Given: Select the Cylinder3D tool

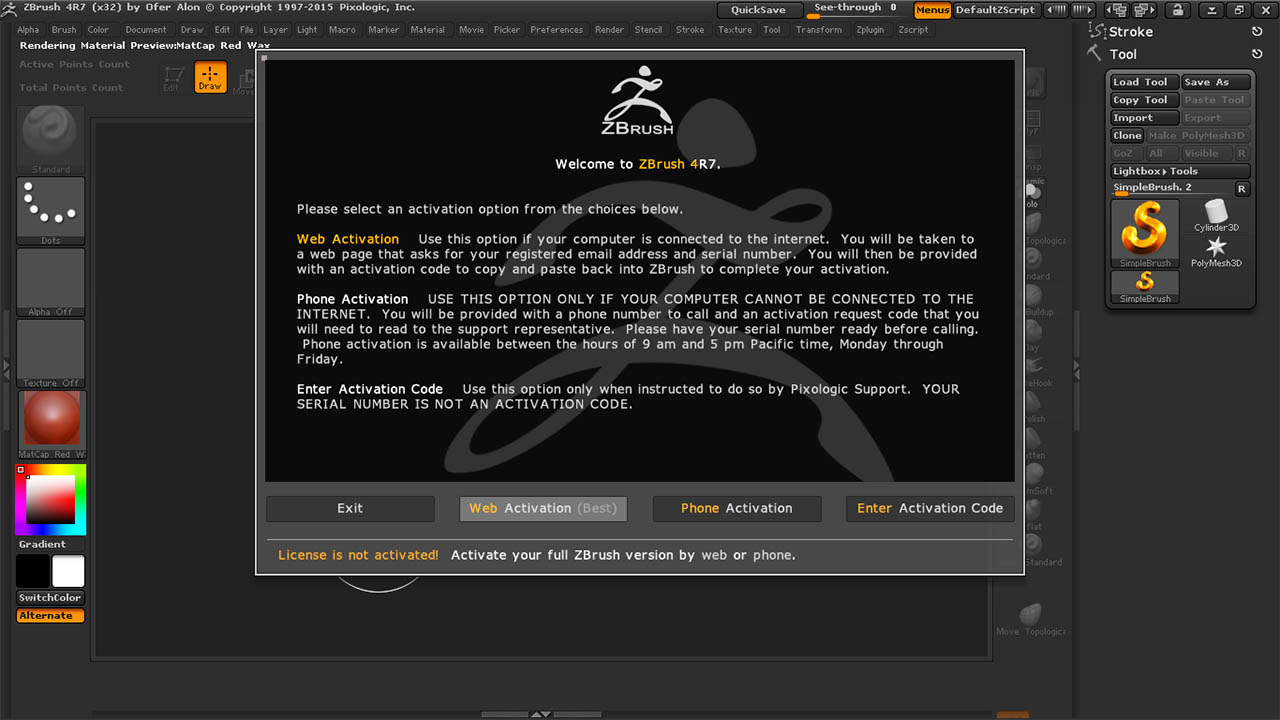Looking at the screenshot, I should pos(1216,215).
